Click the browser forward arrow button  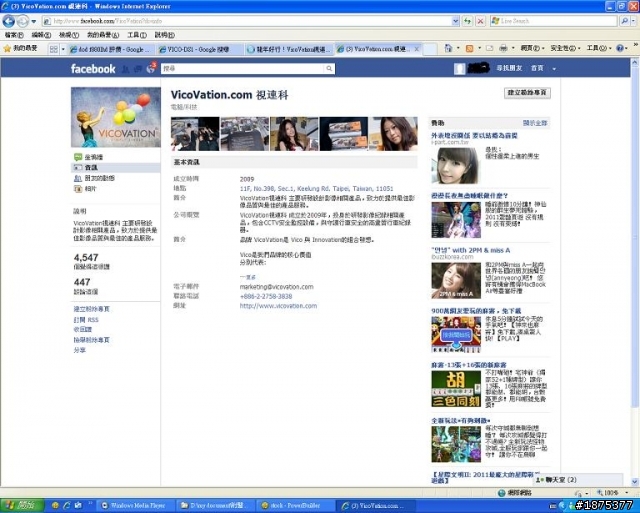[x=23, y=21]
